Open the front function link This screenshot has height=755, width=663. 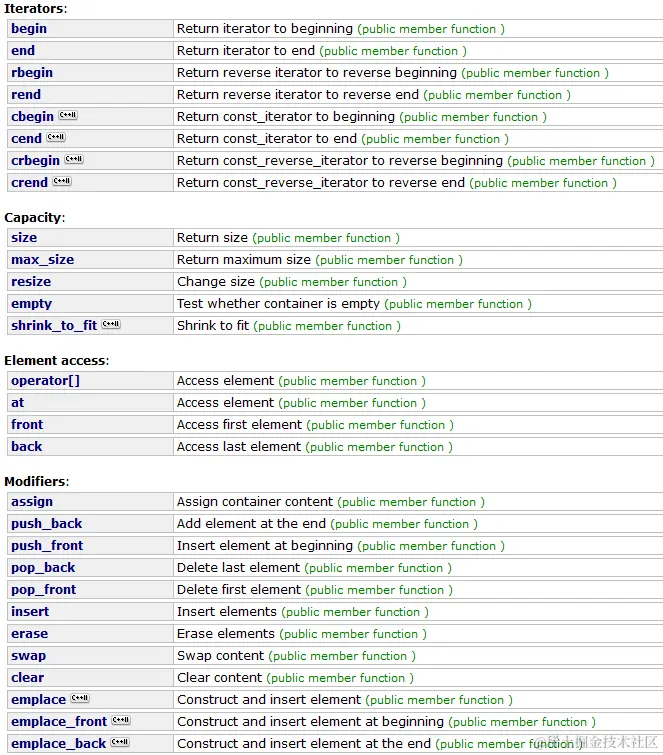(x=27, y=425)
